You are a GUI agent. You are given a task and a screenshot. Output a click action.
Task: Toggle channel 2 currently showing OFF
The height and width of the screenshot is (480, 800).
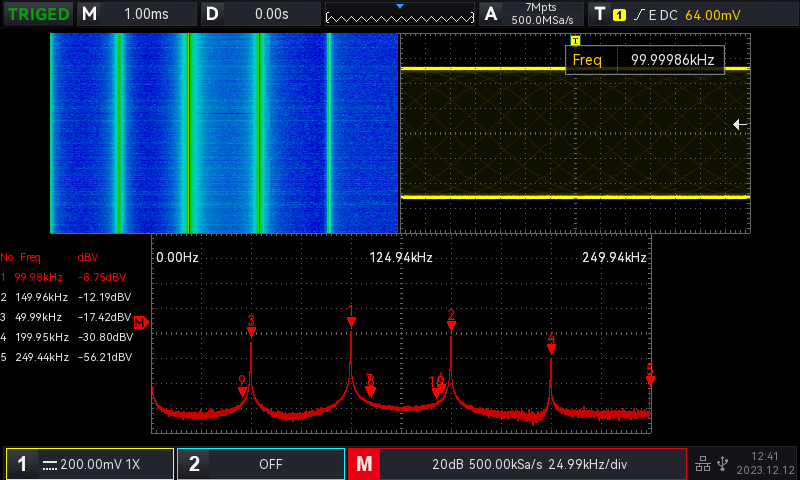260,464
